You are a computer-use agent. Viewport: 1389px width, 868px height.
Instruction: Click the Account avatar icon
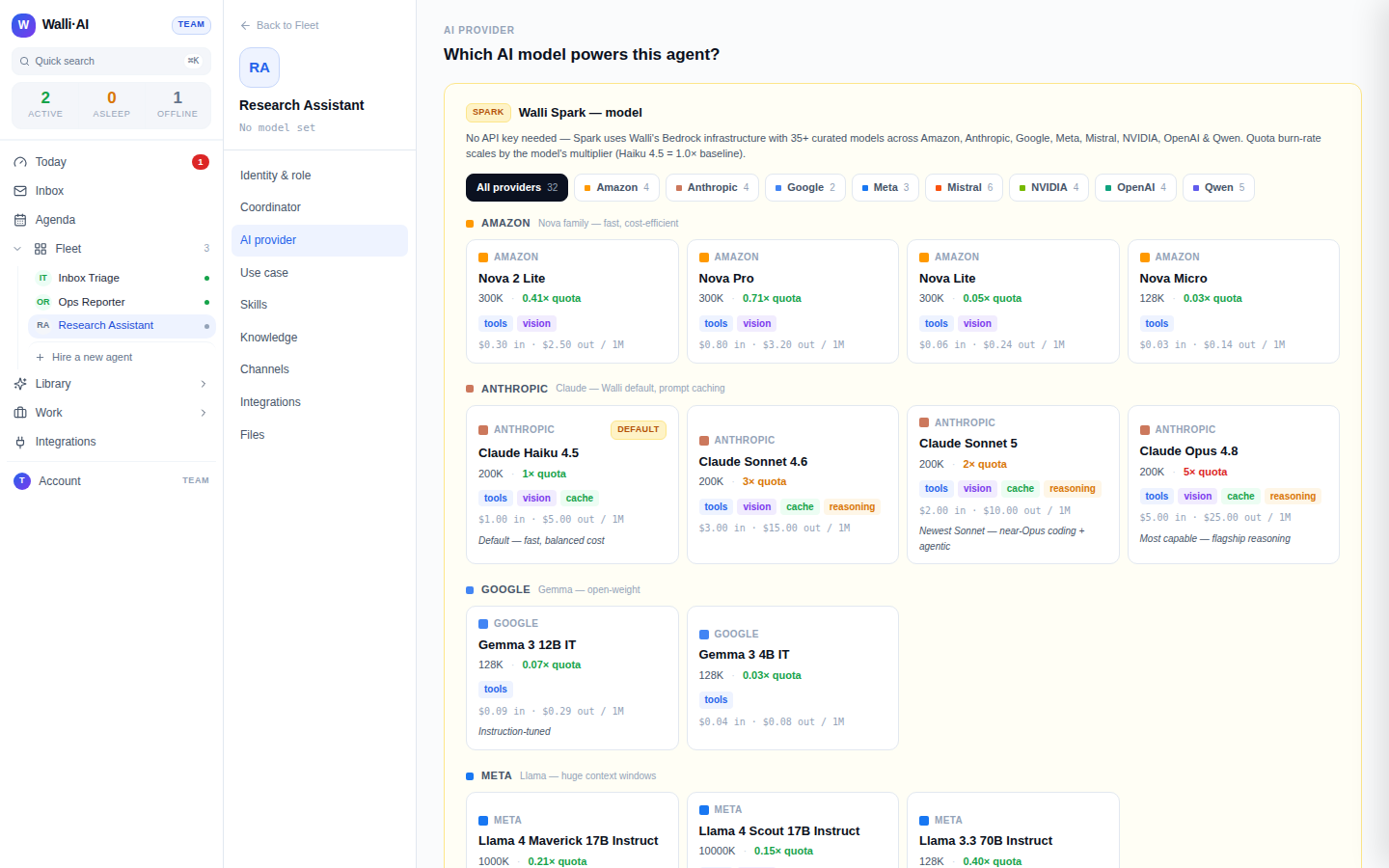pyautogui.click(x=22, y=481)
